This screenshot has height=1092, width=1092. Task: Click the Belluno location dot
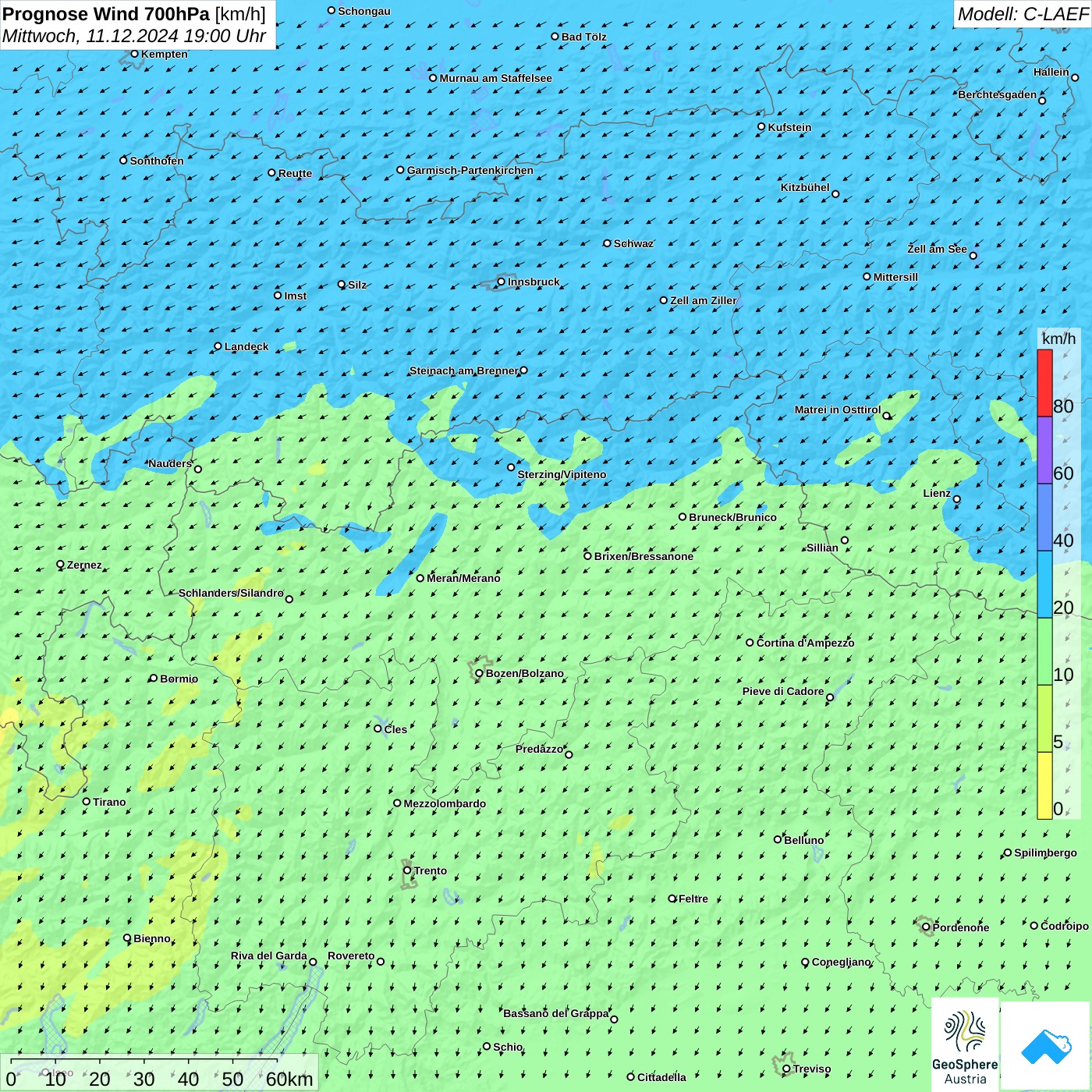click(777, 839)
